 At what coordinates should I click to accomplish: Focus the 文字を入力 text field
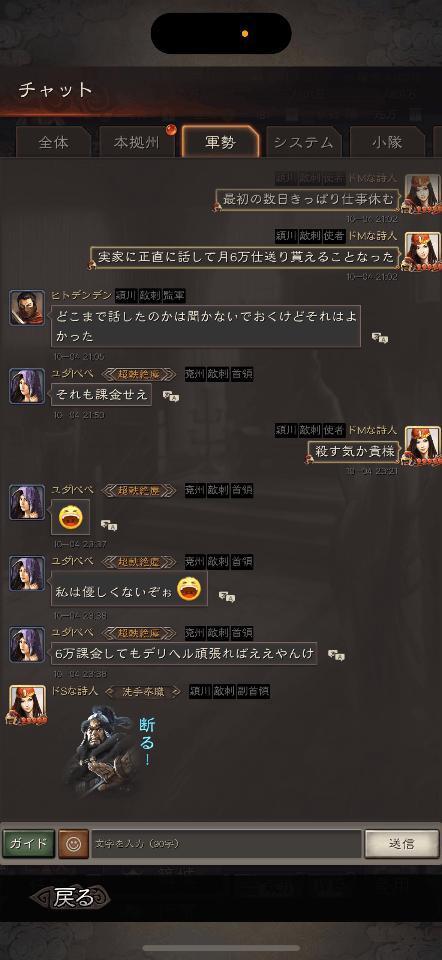227,844
